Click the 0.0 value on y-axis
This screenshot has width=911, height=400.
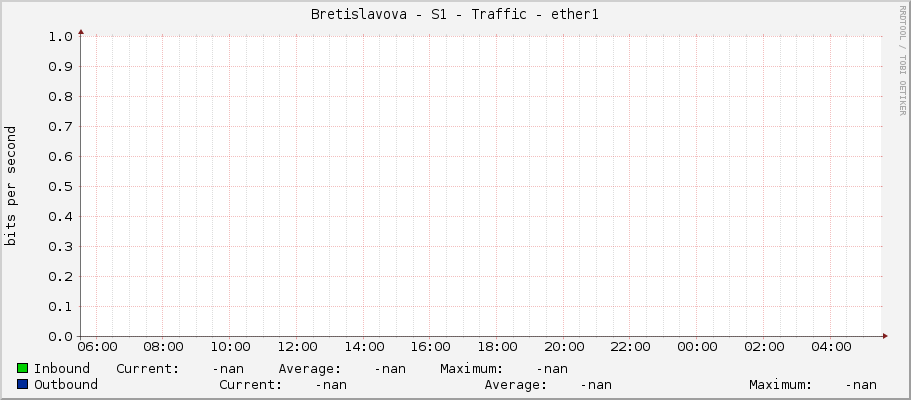(x=60, y=337)
